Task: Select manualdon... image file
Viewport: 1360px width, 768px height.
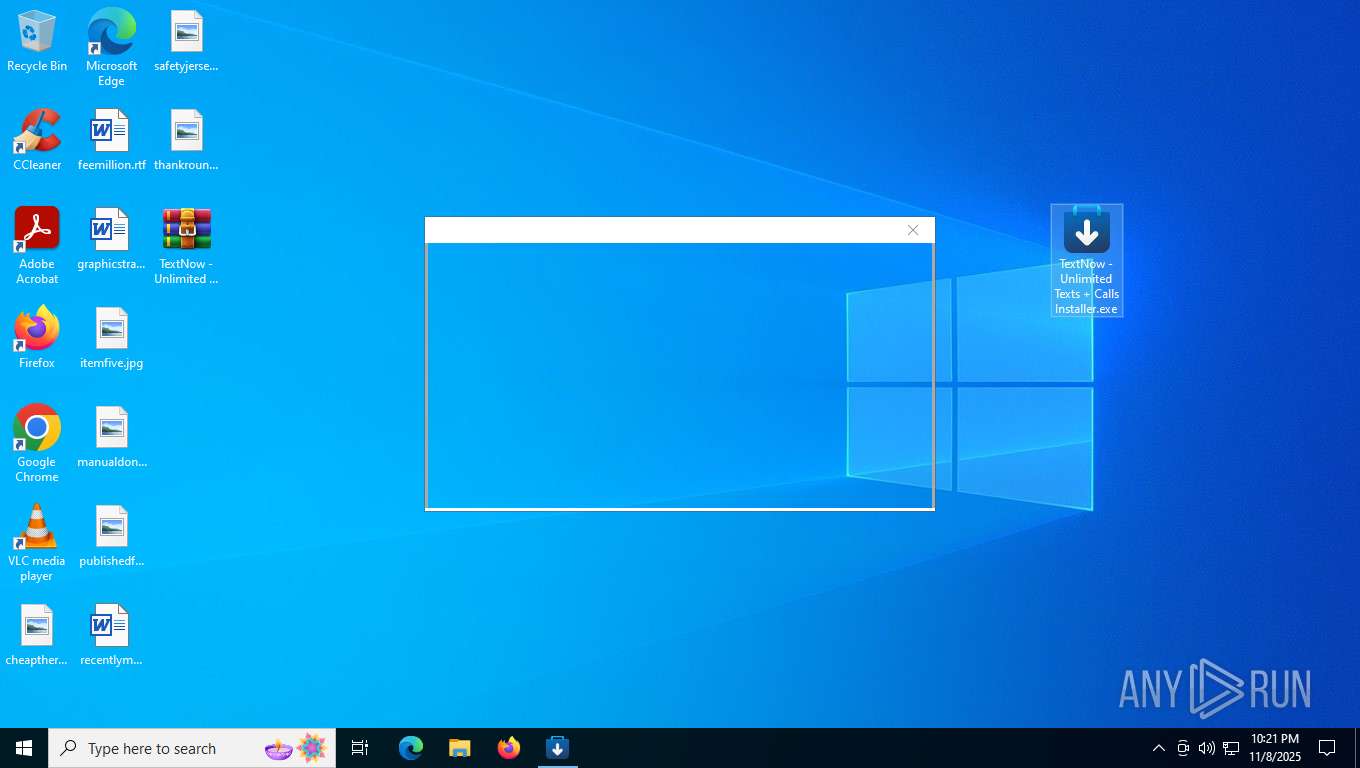Action: pyautogui.click(x=111, y=437)
